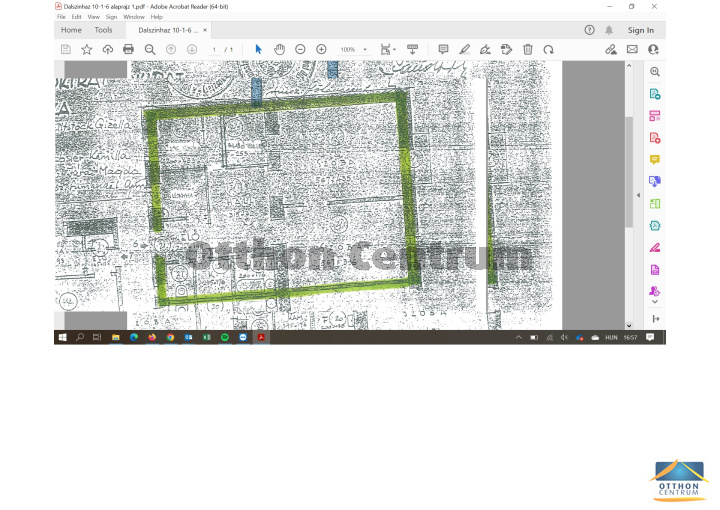Open Organize Pages tool in right pane
The image size is (720, 510).
pyautogui.click(x=655, y=203)
